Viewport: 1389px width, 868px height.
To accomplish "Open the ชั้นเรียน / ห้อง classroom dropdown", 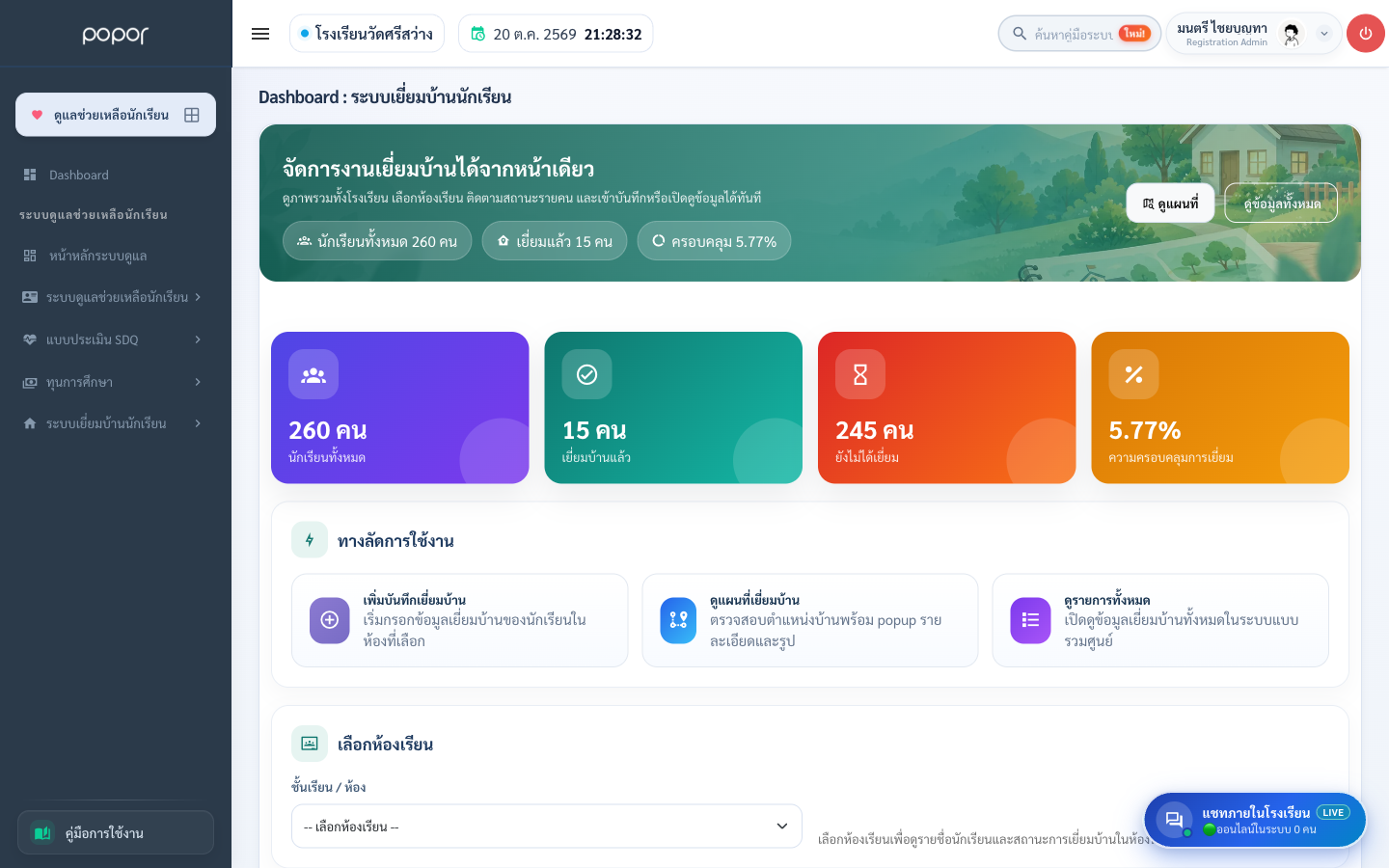I will click(547, 827).
